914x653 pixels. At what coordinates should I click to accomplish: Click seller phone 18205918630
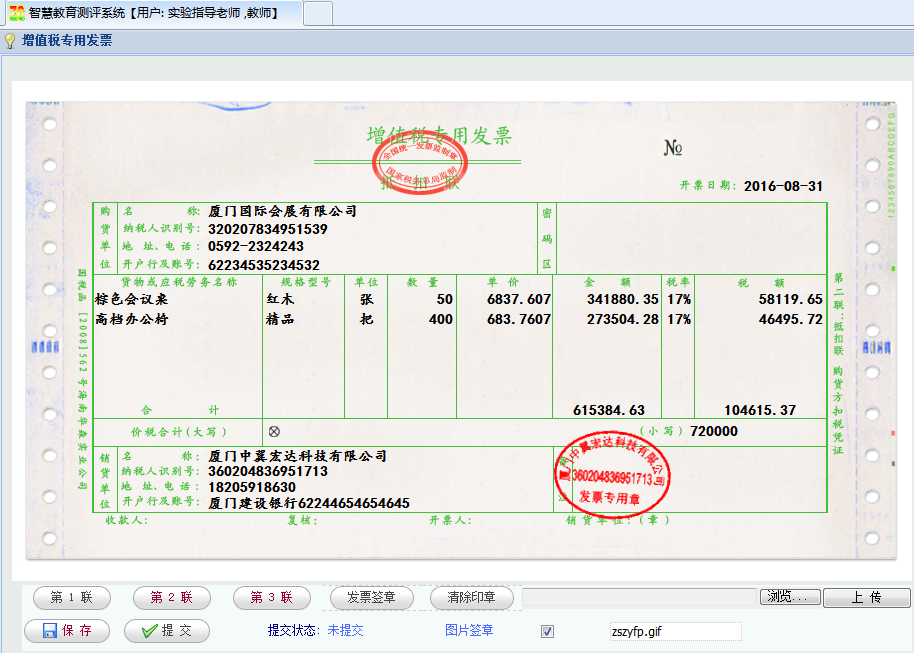252,487
